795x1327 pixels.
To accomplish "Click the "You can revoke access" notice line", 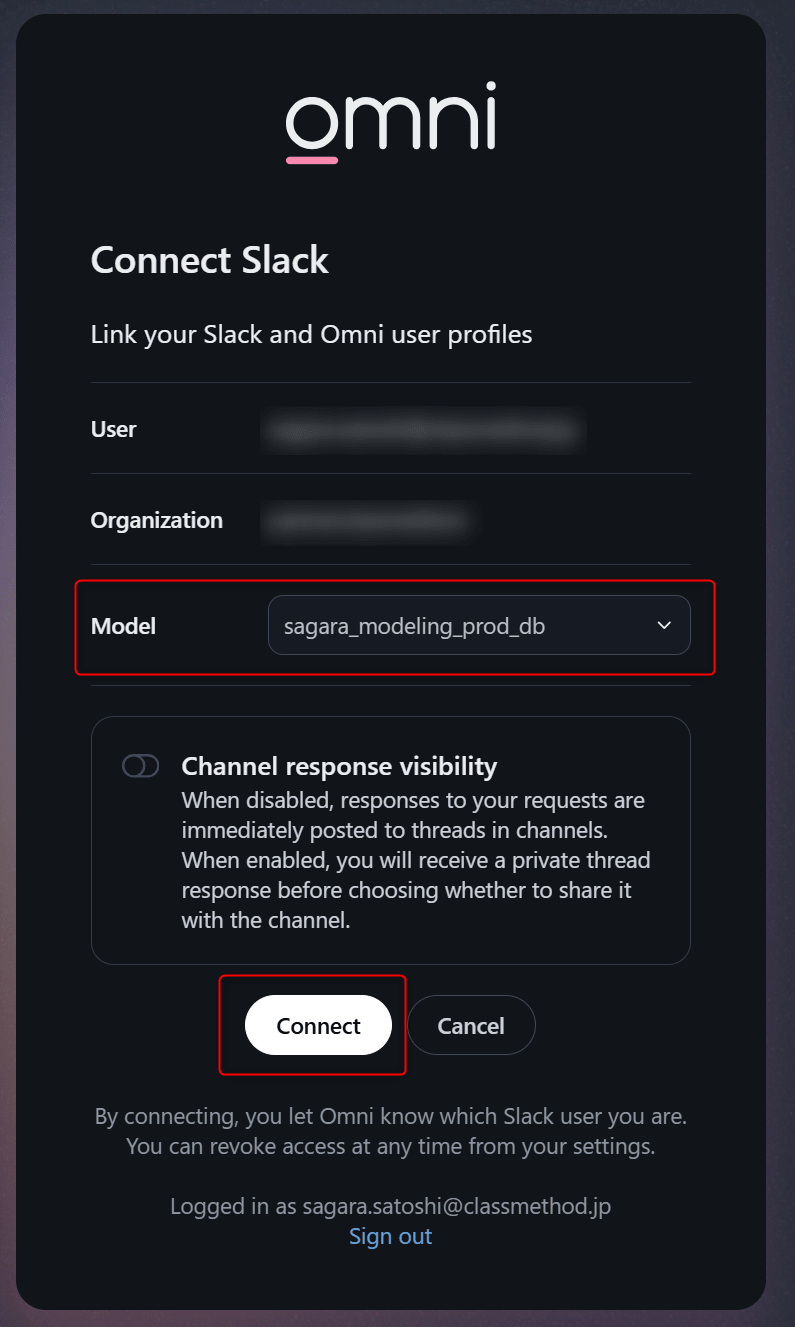I will [x=390, y=1146].
